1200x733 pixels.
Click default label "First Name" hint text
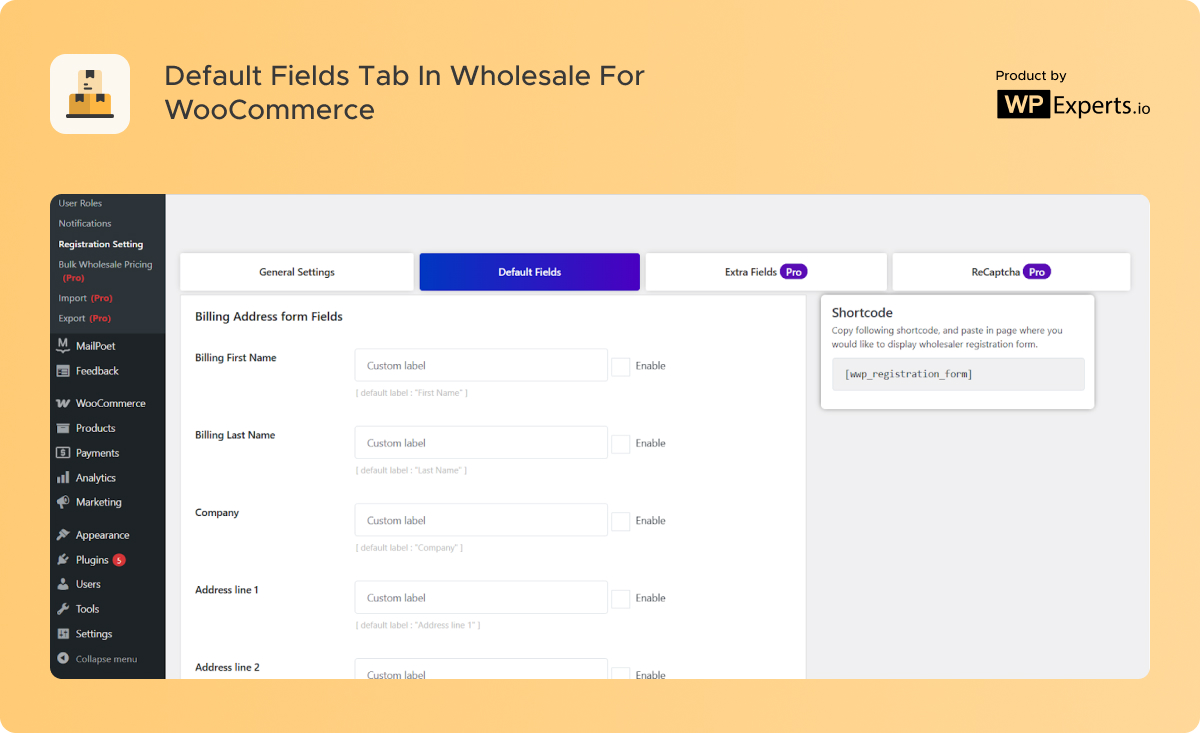(411, 393)
